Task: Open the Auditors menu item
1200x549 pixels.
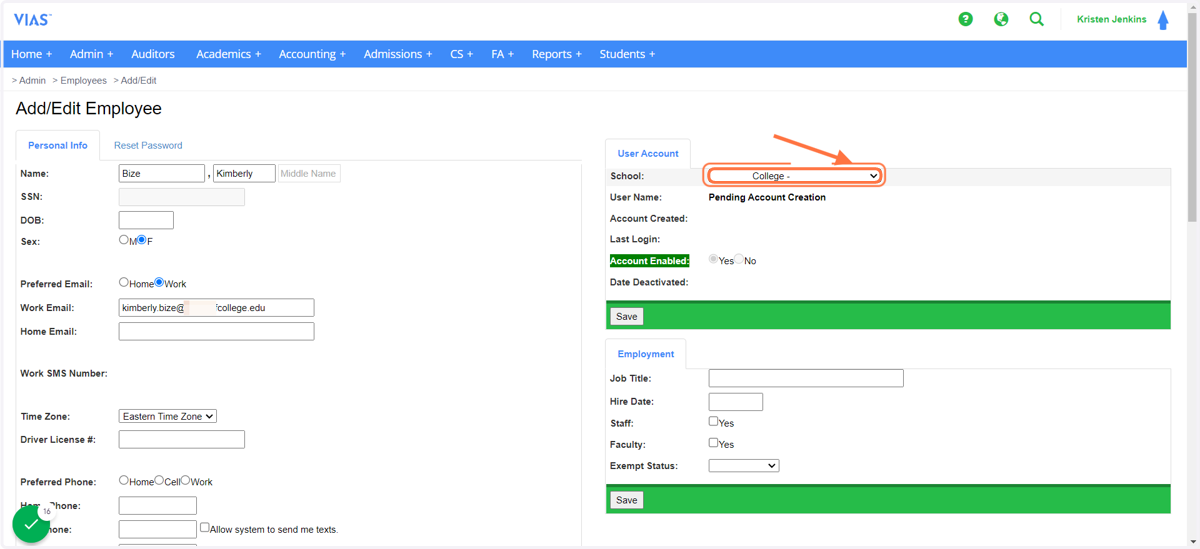Action: 153,54
